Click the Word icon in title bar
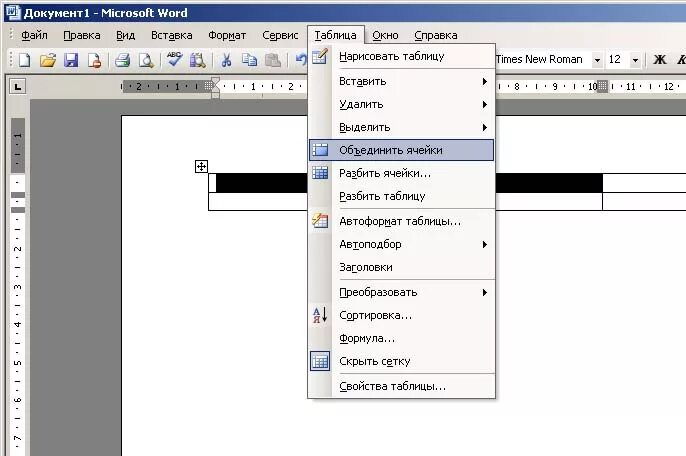 tap(12, 12)
